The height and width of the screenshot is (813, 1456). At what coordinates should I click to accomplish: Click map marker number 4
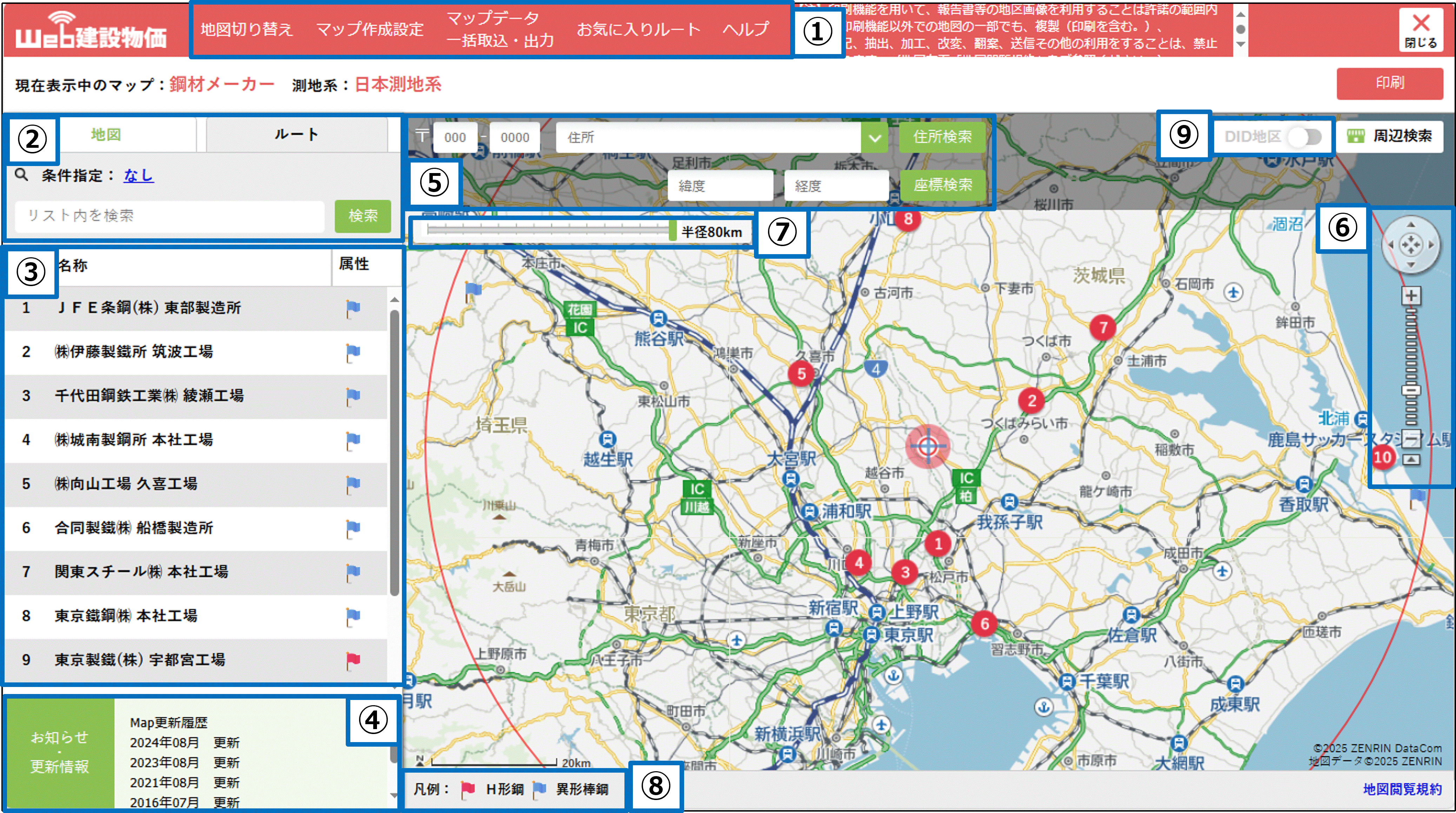tap(859, 563)
